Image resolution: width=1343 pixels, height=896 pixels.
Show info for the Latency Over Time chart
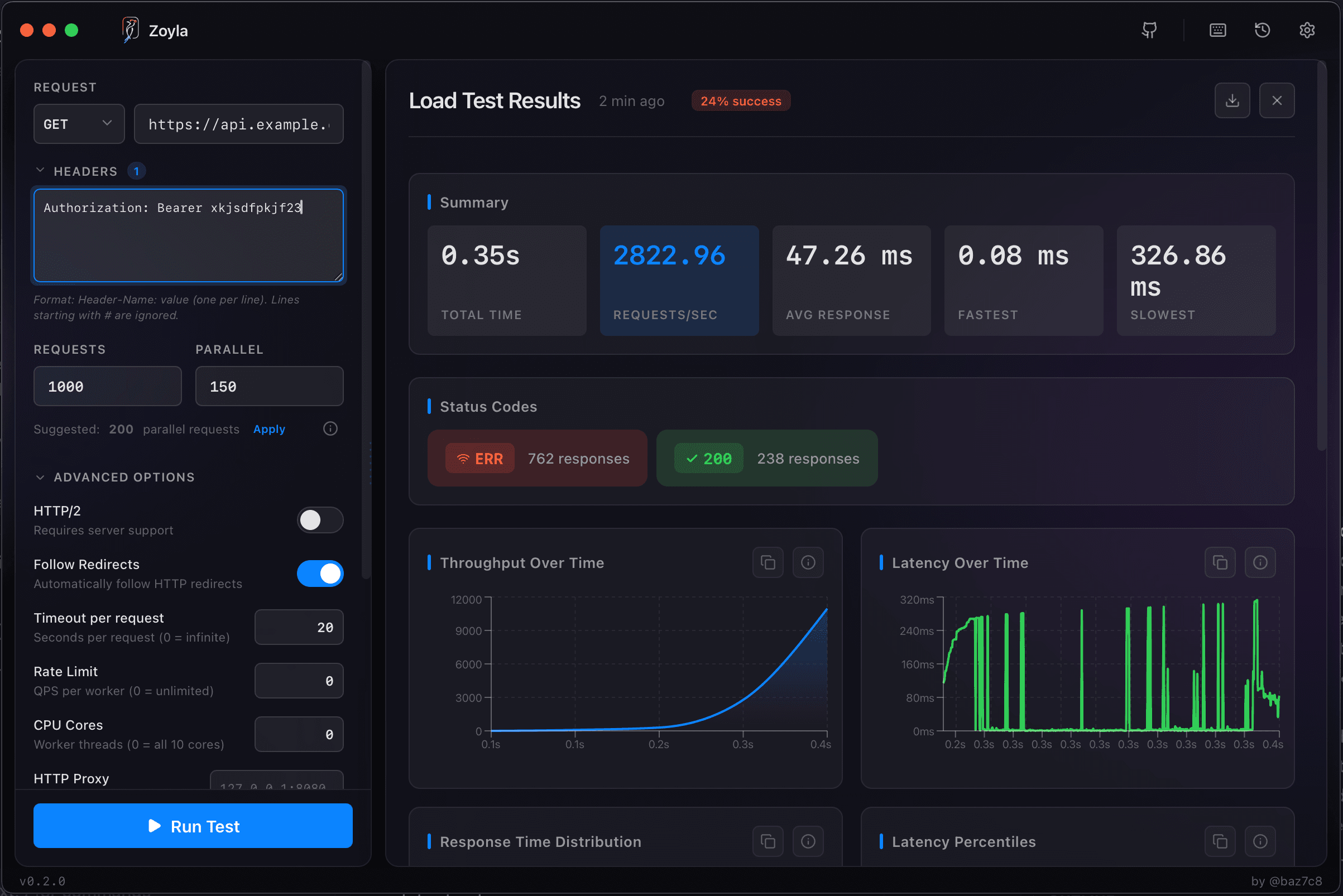click(1261, 562)
